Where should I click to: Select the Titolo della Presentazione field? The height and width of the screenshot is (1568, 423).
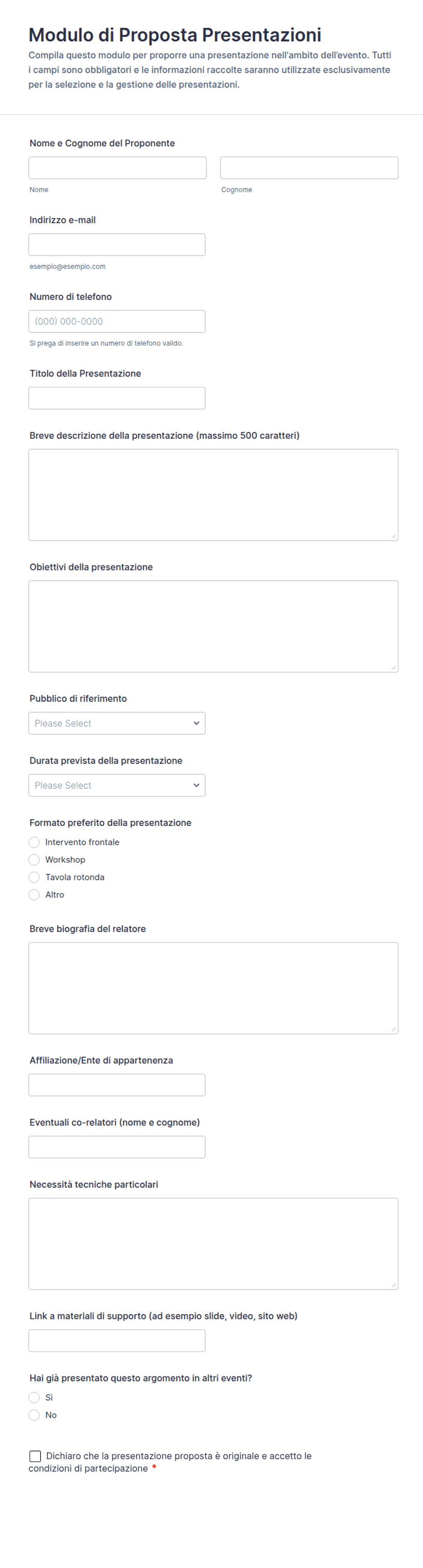click(x=117, y=398)
